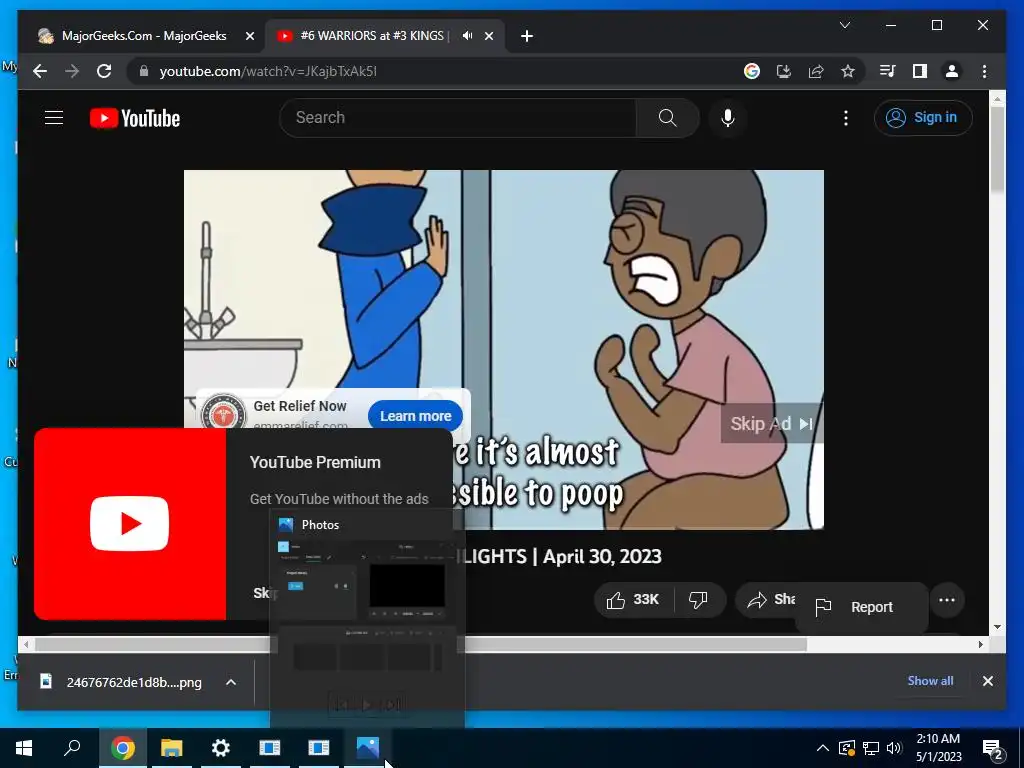Open the volume tray icon
Screen dimensions: 1024x768
(x=895, y=748)
